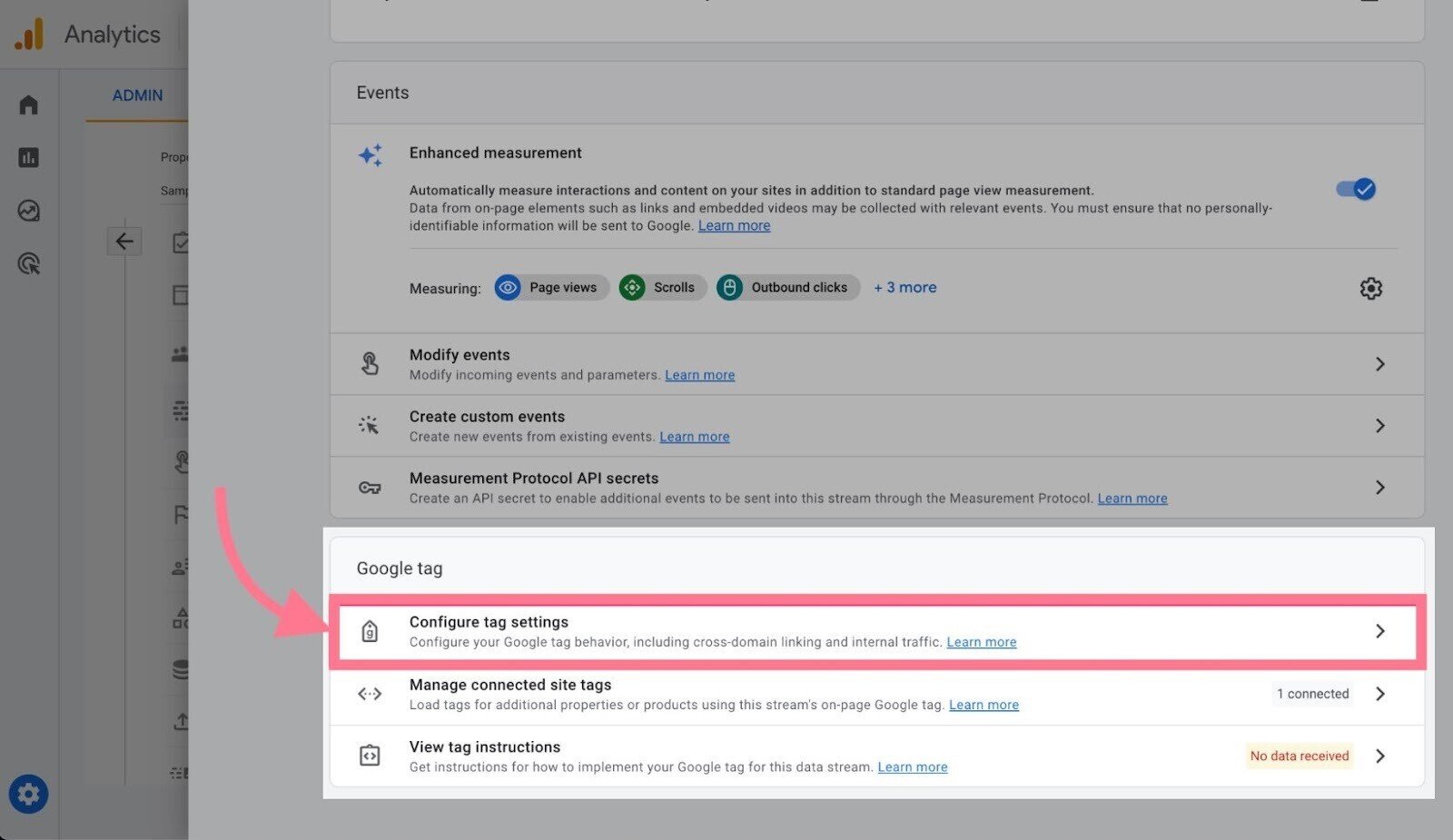Click the Page views measurement chip
Screen dimensions: 1453x840
pyautogui.click(x=550, y=287)
